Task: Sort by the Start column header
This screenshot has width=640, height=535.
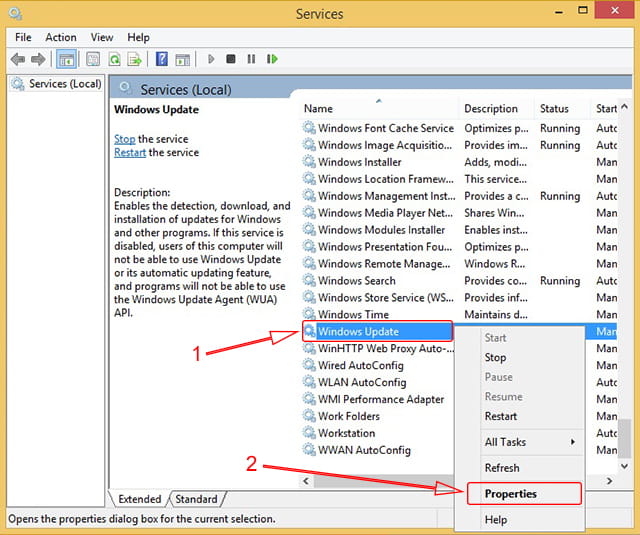Action: pos(605,109)
